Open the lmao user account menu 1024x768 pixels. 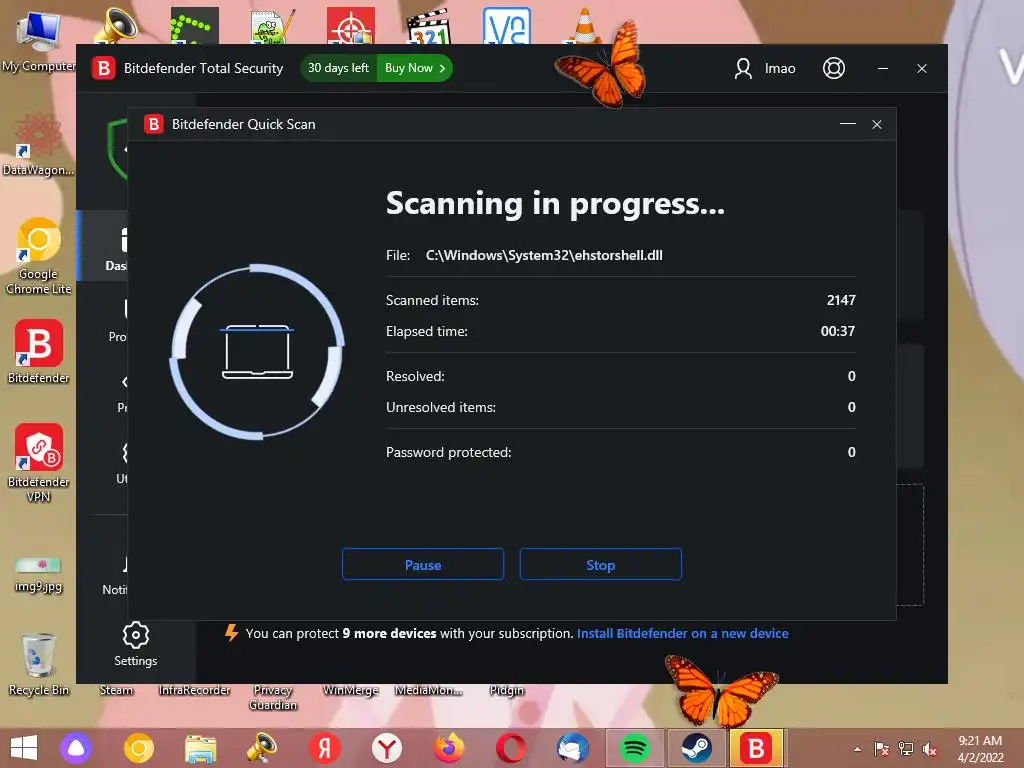(765, 68)
